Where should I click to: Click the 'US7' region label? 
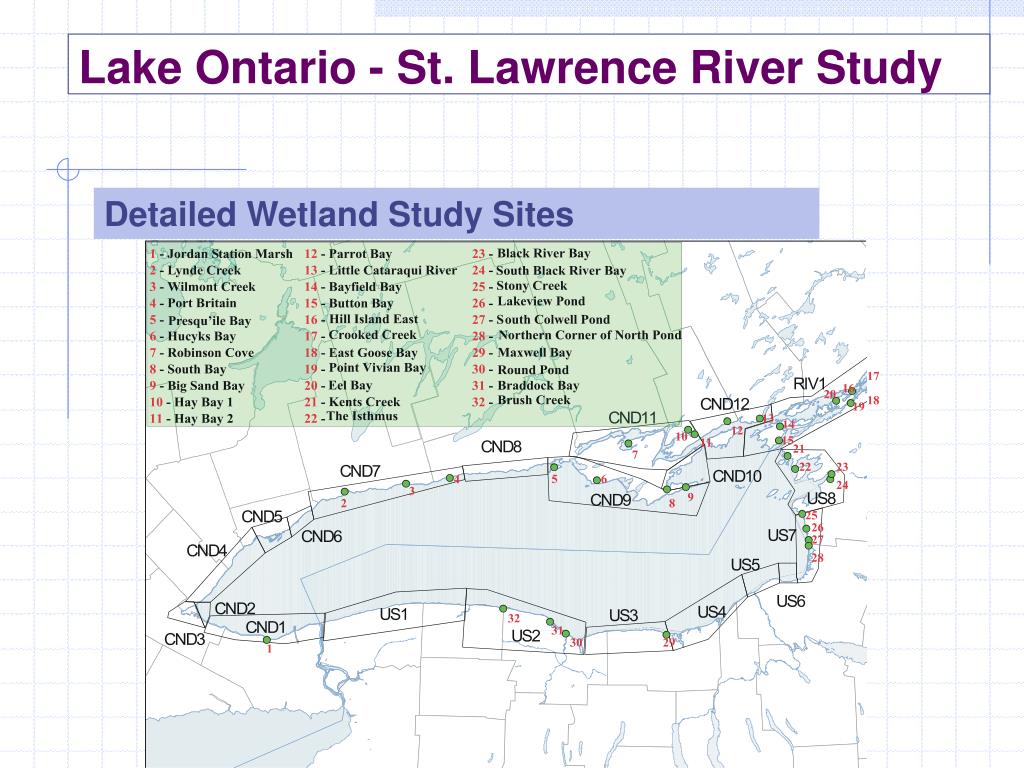pyautogui.click(x=782, y=536)
